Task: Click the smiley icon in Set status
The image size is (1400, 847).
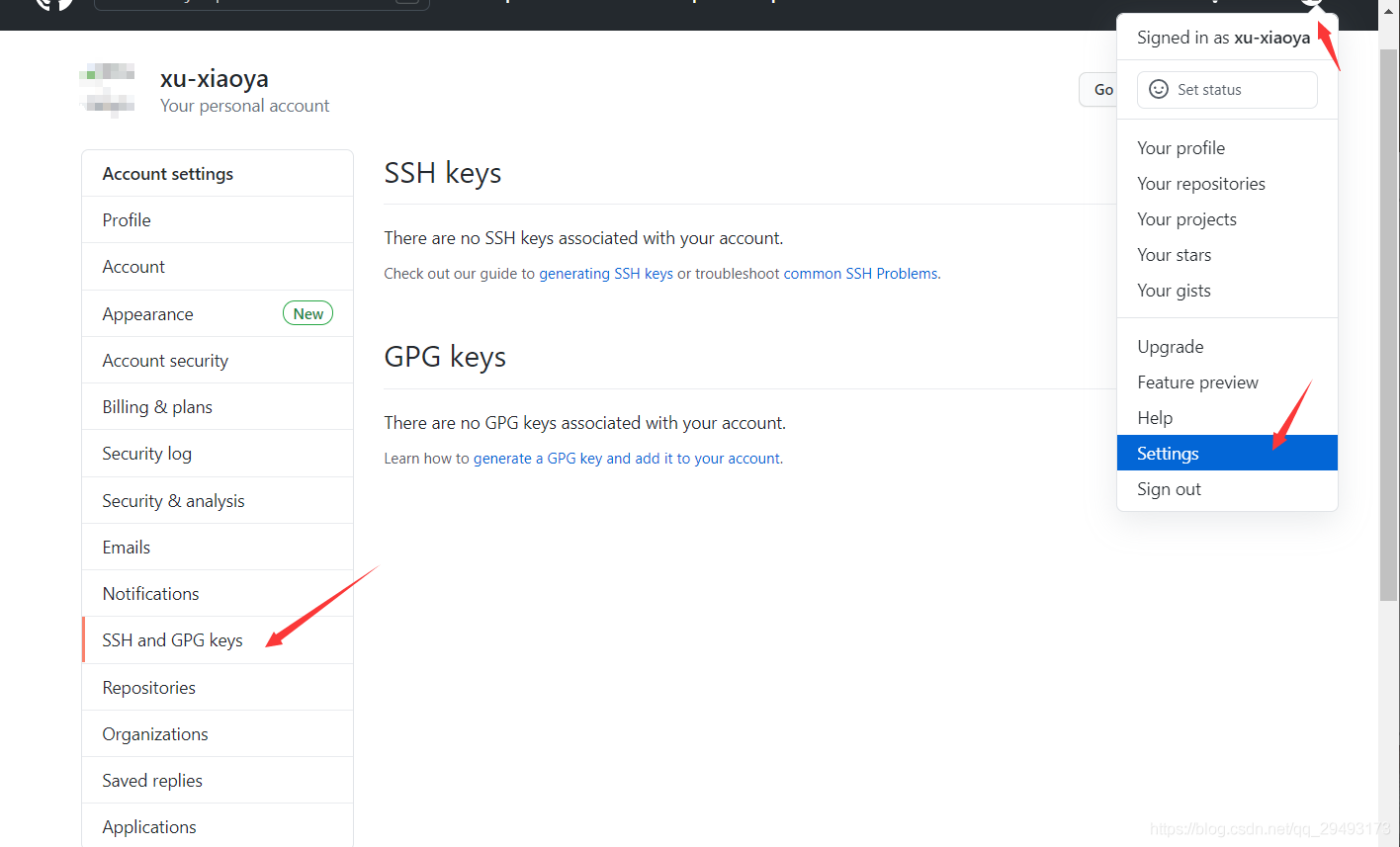Action: (x=1159, y=89)
